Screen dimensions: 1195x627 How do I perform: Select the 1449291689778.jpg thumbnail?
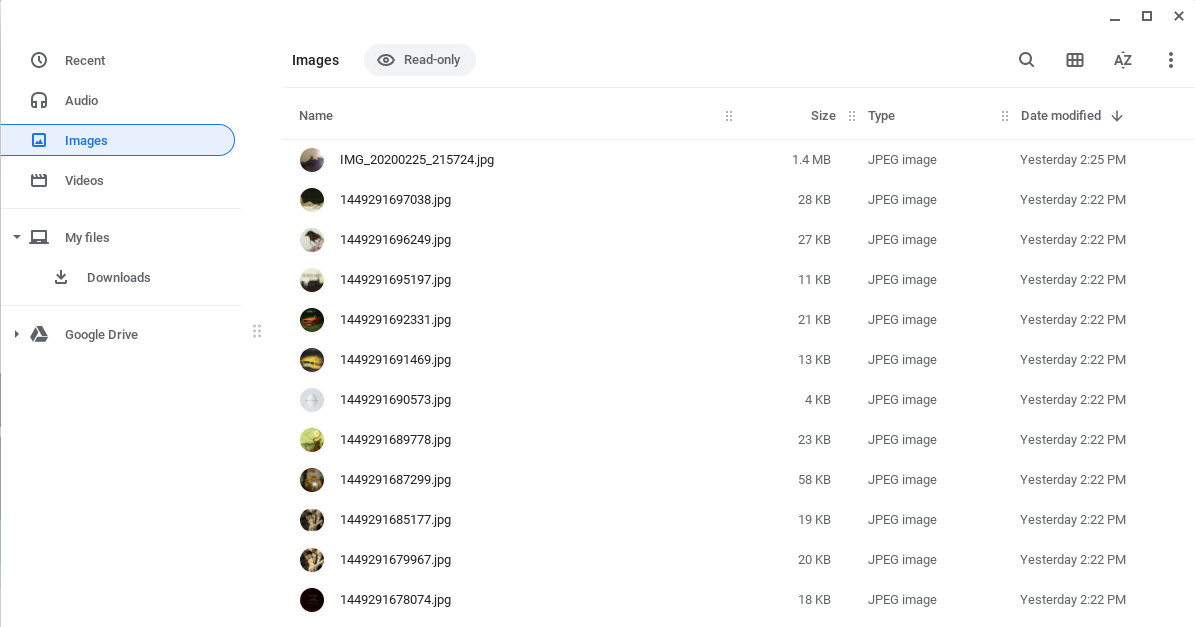point(312,440)
